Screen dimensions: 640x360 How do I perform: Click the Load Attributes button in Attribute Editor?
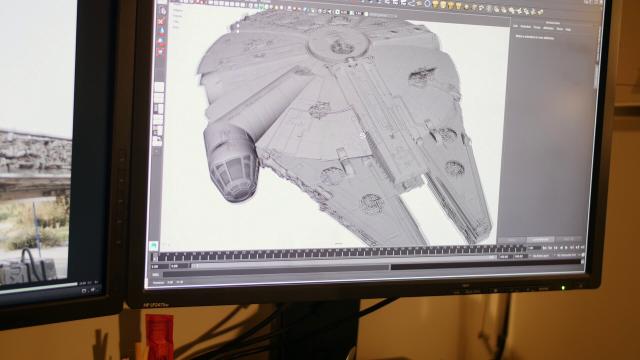pyautogui.click(x=540, y=240)
